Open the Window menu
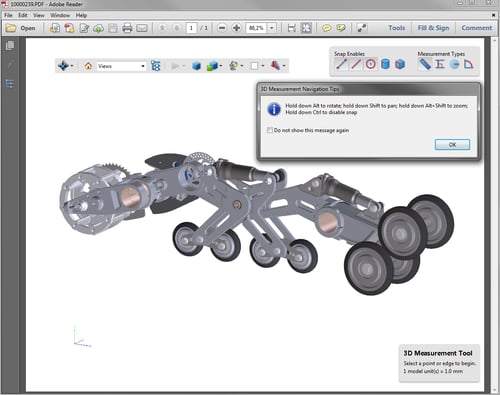The height and width of the screenshot is (395, 500). pos(60,15)
